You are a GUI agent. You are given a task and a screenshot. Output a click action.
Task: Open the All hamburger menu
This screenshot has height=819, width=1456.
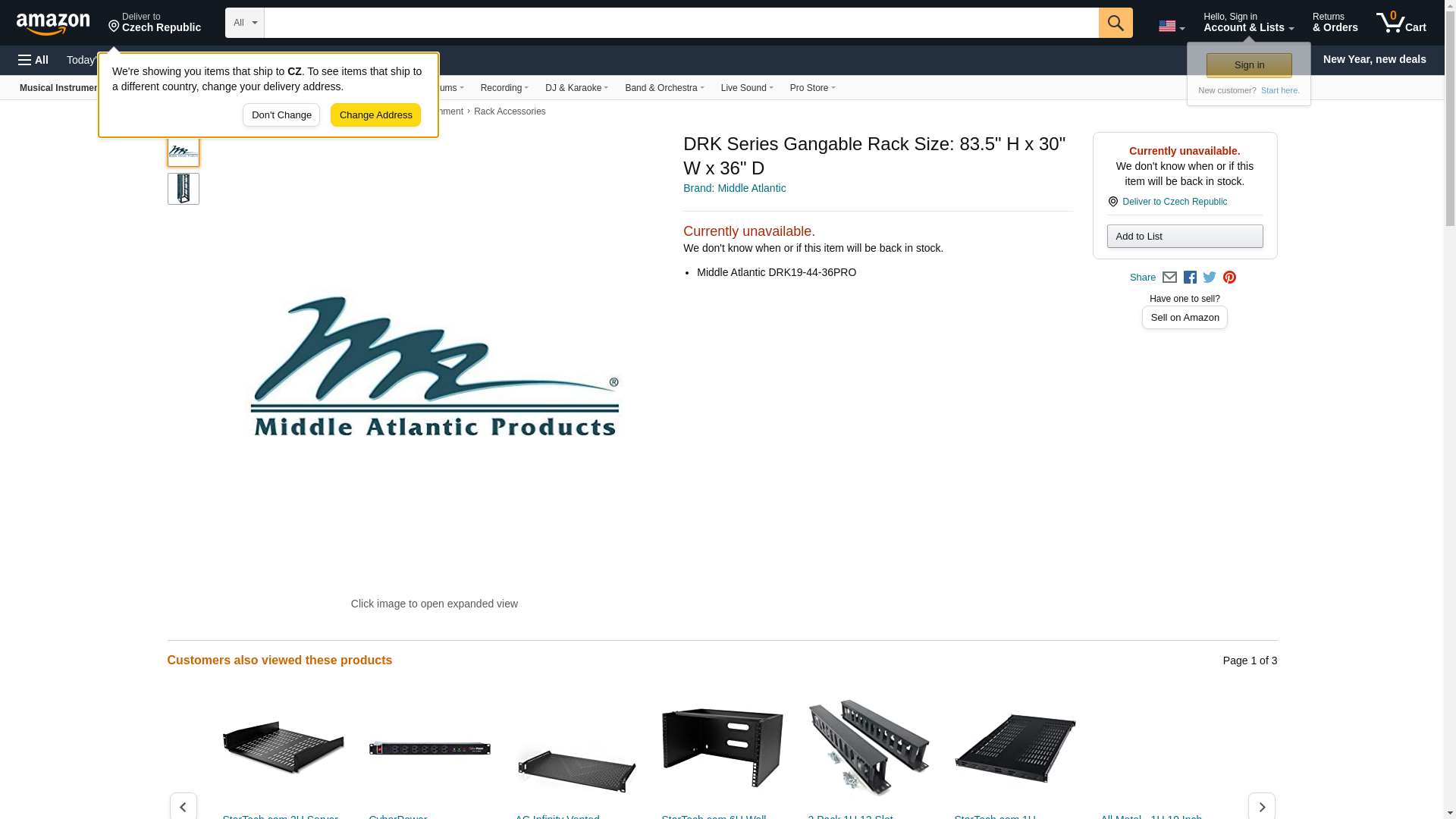(x=33, y=60)
